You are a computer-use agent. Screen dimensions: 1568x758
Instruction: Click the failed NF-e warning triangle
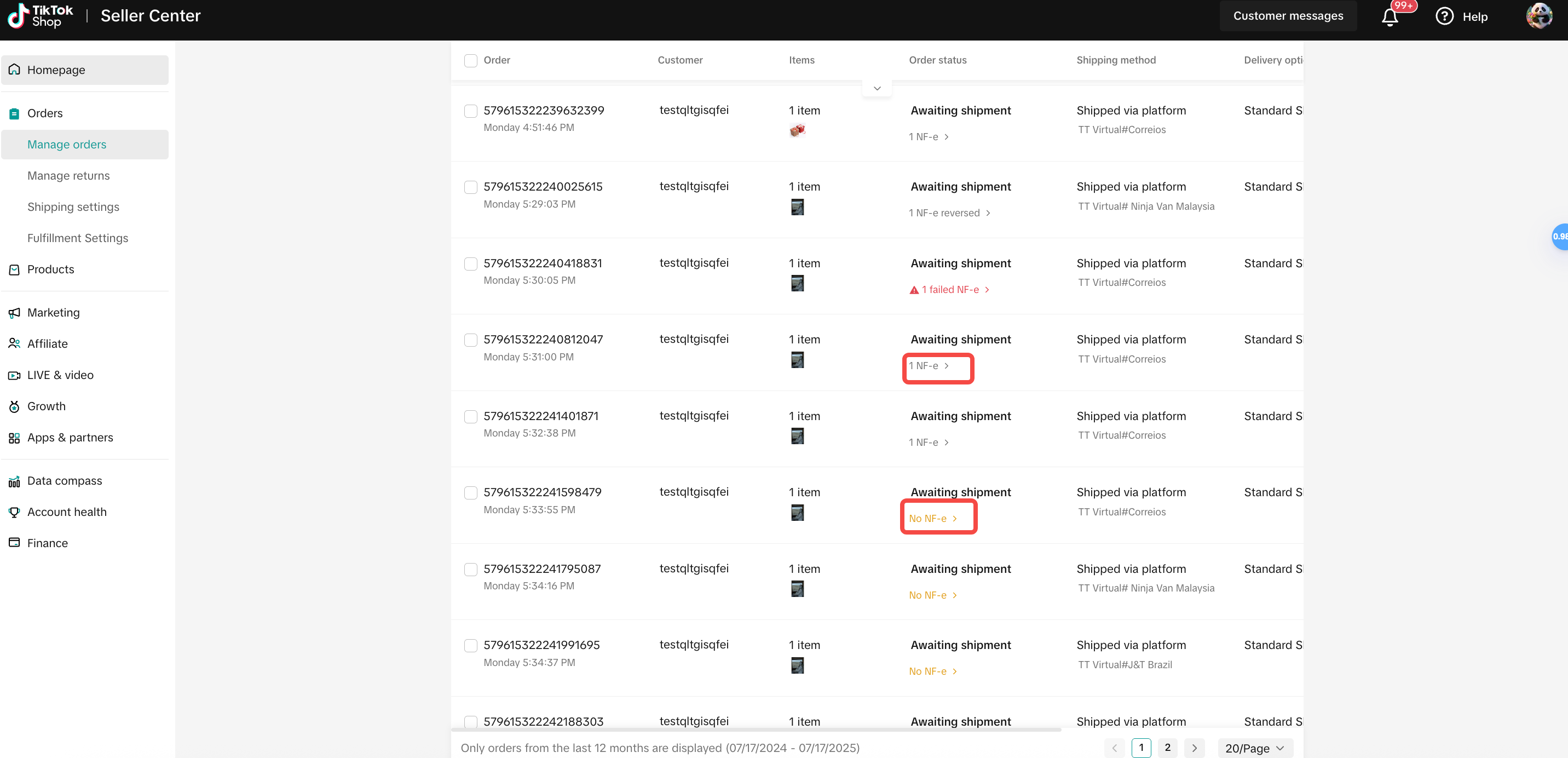point(914,290)
